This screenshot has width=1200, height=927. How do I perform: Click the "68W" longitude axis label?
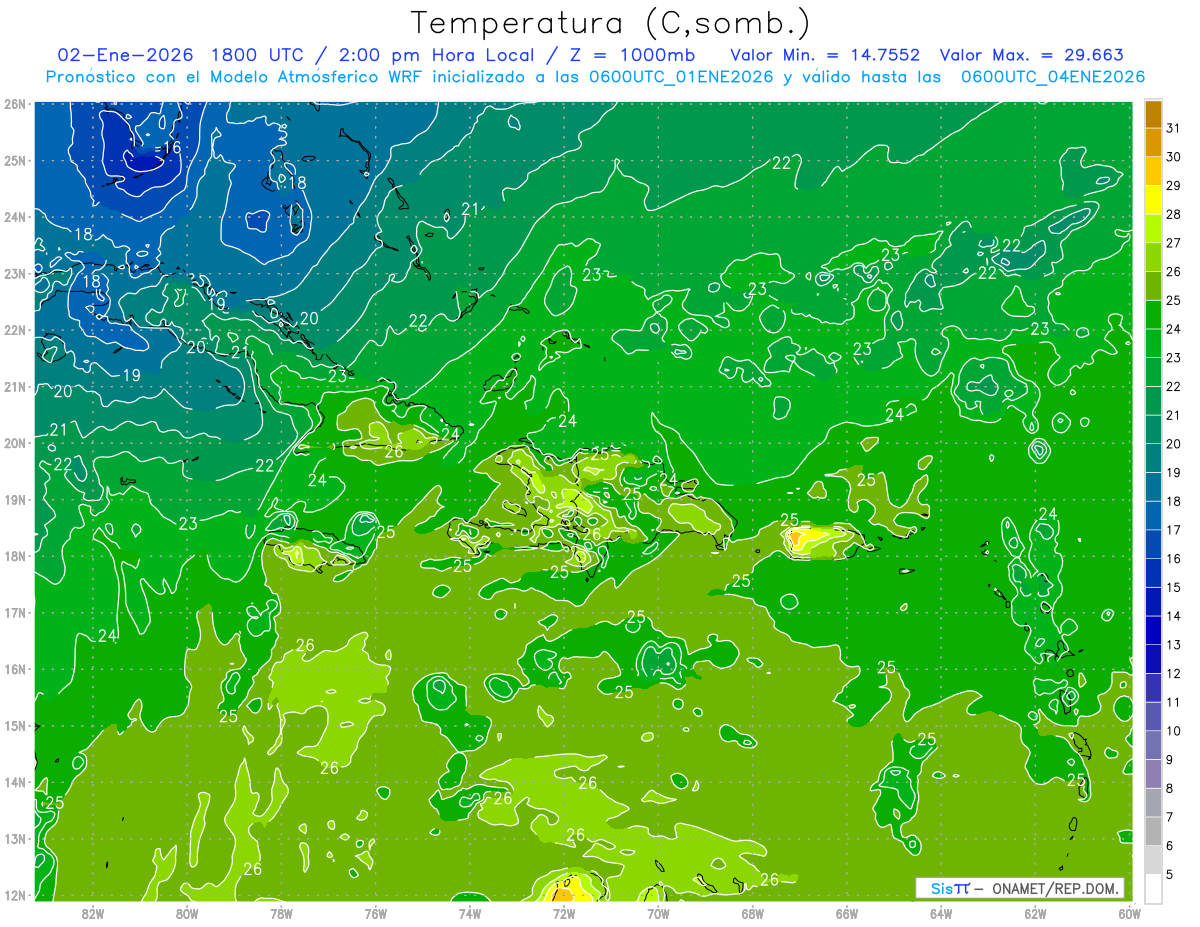tap(753, 913)
